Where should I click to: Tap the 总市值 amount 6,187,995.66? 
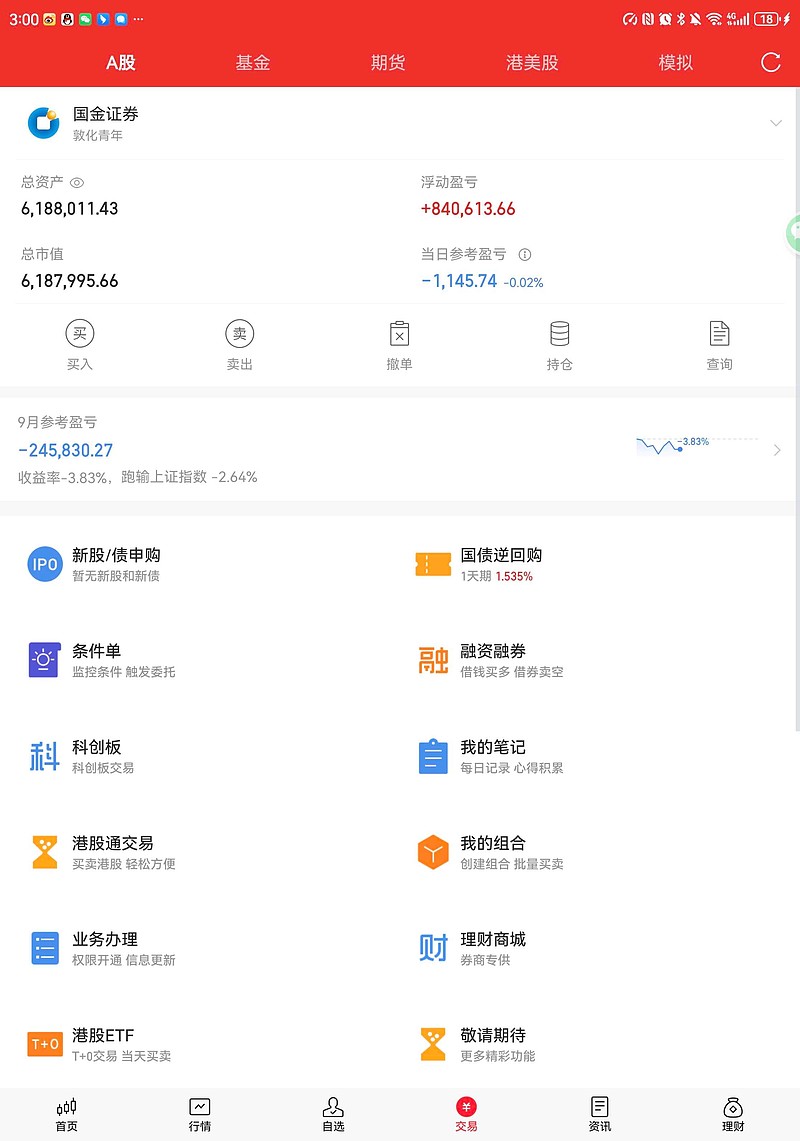tap(69, 281)
